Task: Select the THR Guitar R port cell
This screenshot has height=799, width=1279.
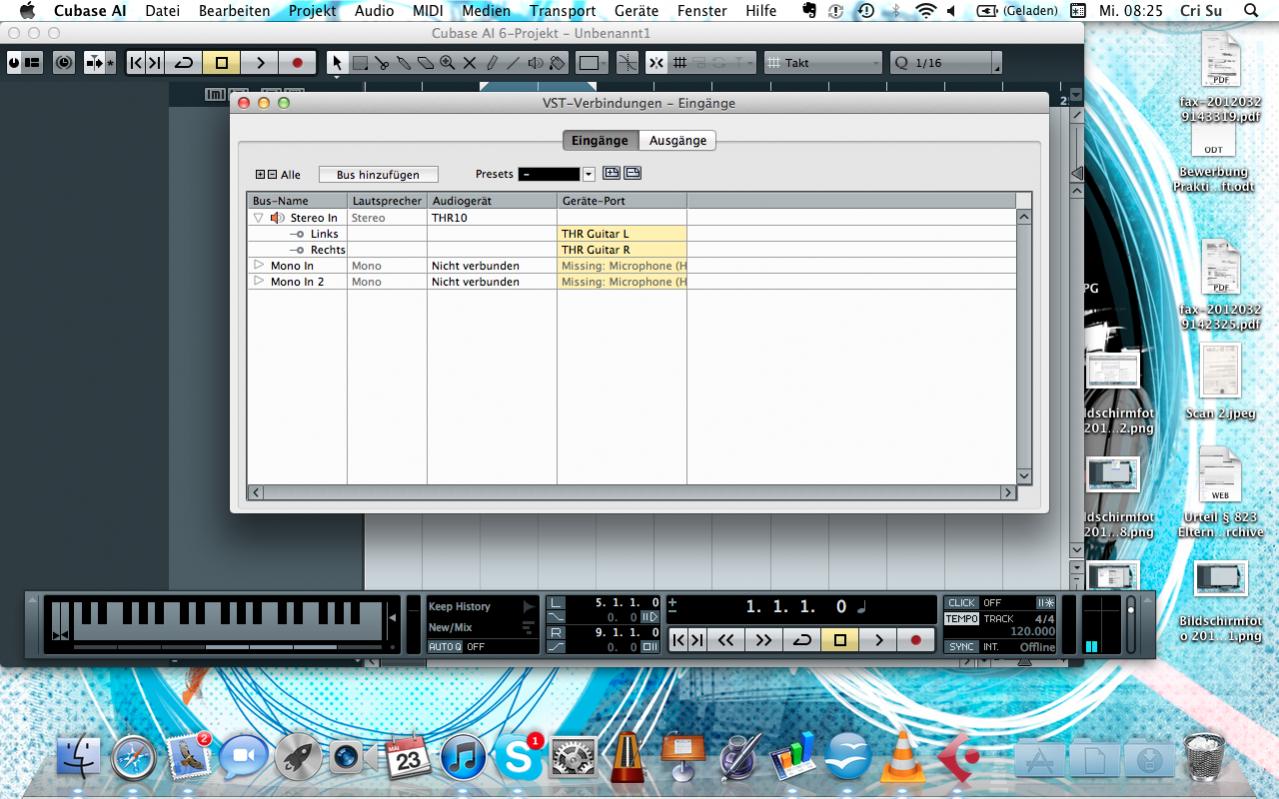Action: coord(622,249)
